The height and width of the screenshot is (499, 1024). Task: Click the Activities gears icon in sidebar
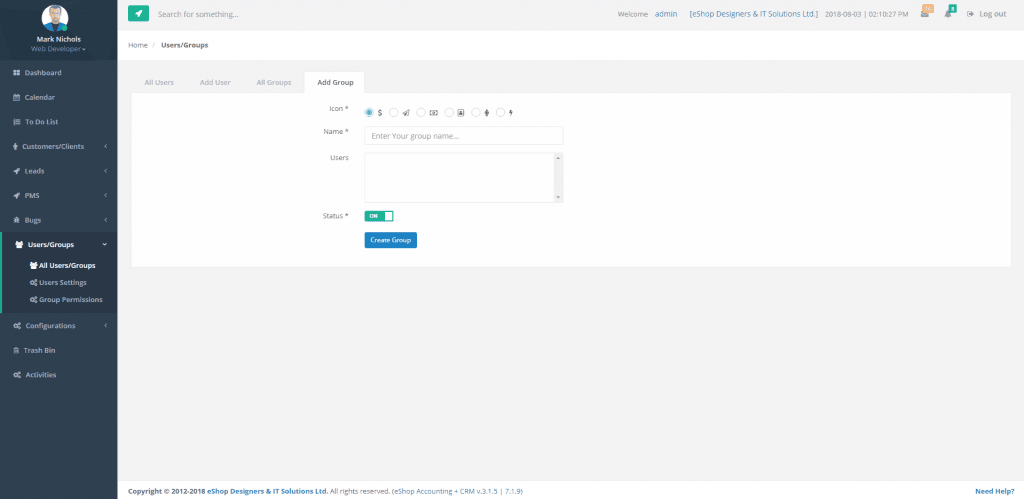coord(16,375)
